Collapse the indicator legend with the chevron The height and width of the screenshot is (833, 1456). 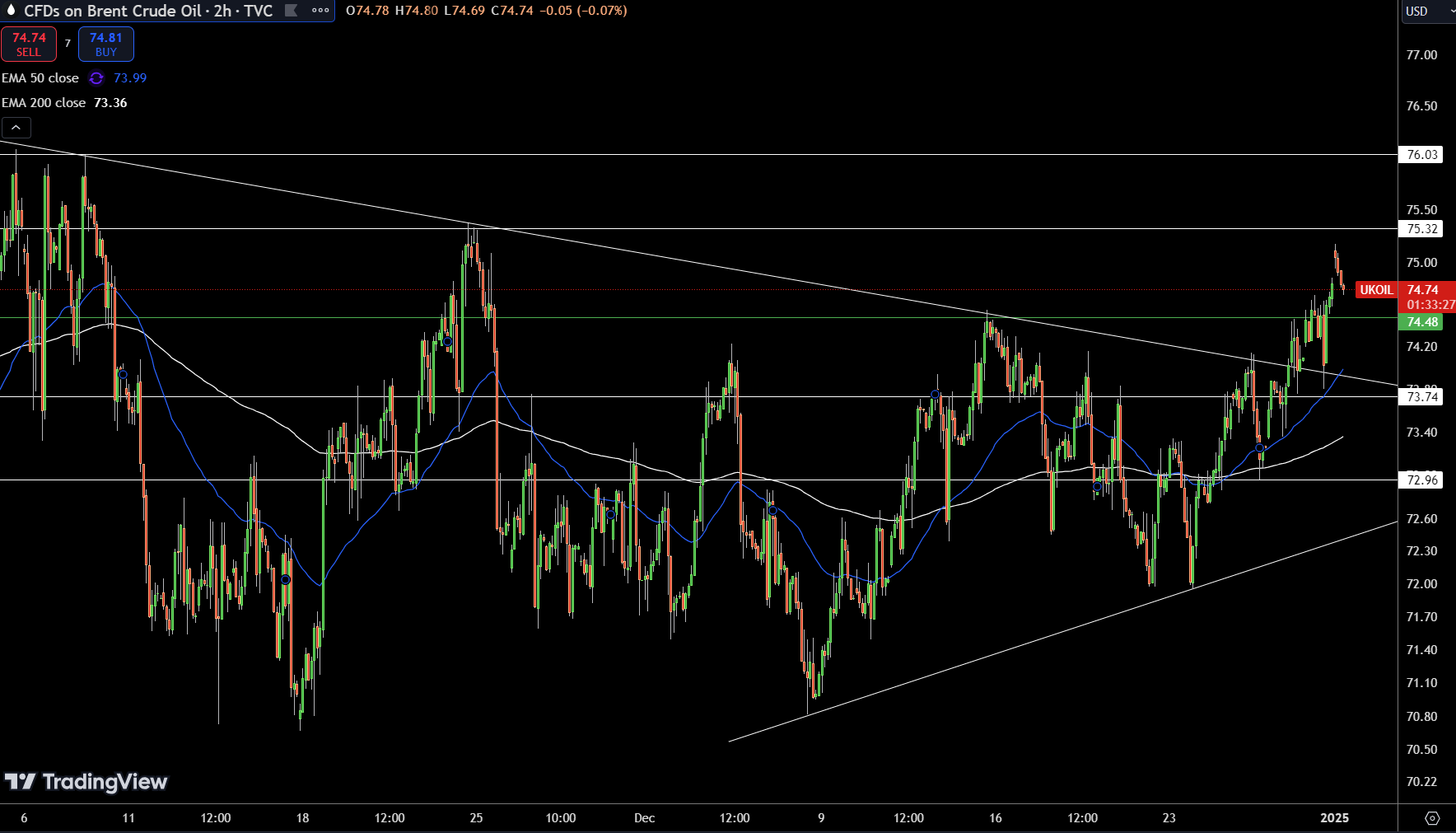16,128
